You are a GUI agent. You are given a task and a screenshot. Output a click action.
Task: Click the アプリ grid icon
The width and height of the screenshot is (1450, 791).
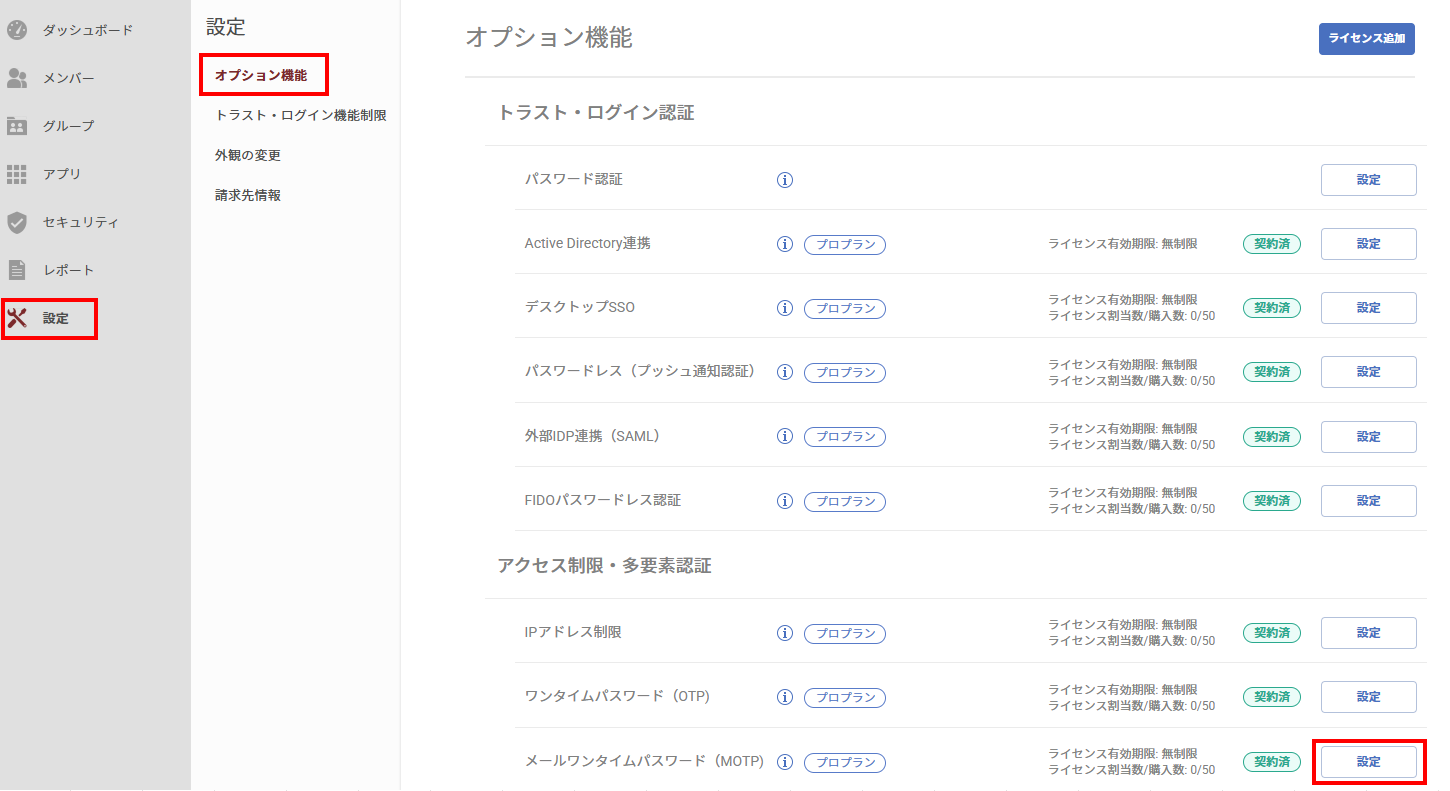pyautogui.click(x=17, y=174)
